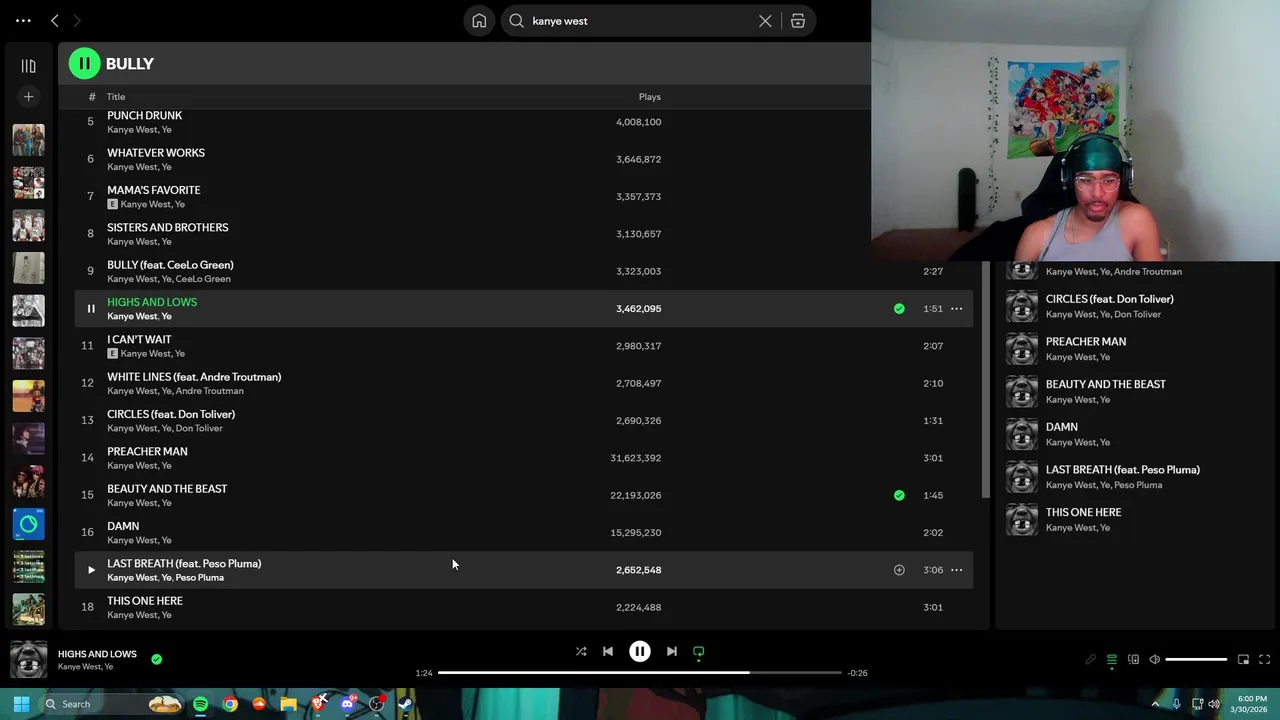Viewport: 1280px width, 720px height.
Task: Show lyrics microphone icon
Action: coord(1091,659)
